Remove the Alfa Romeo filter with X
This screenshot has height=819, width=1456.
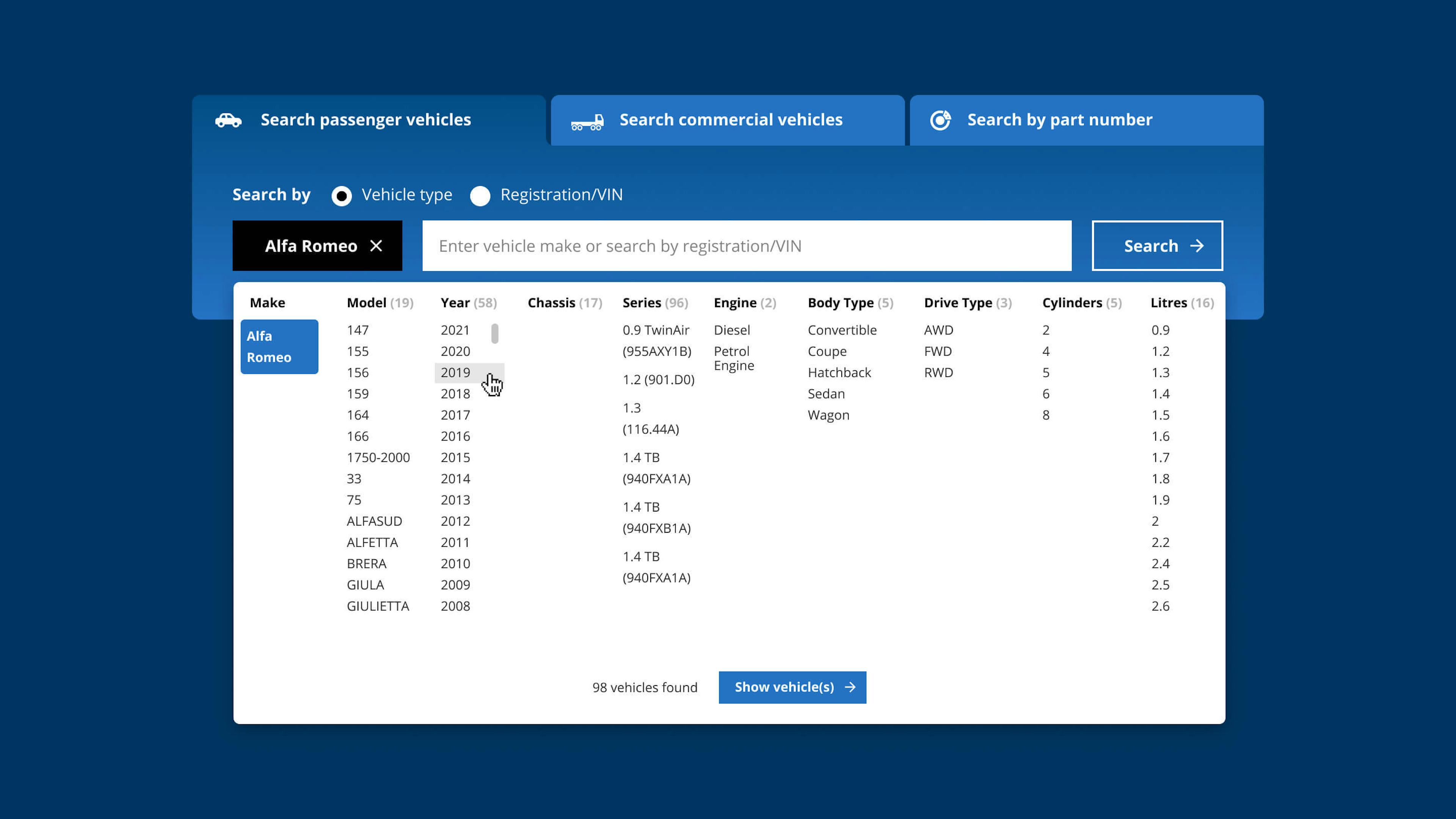[x=376, y=246]
